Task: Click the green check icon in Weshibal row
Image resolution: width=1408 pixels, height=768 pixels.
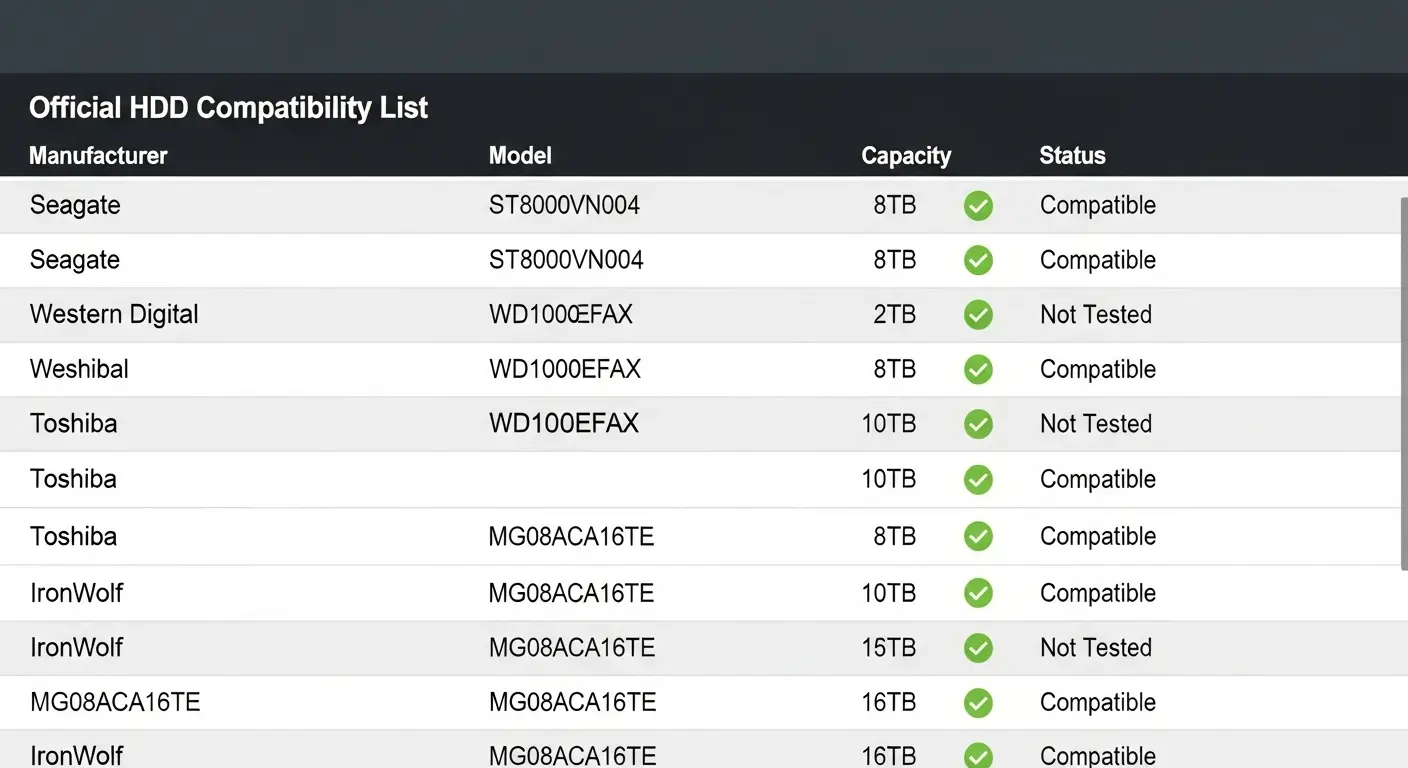Action: click(978, 370)
